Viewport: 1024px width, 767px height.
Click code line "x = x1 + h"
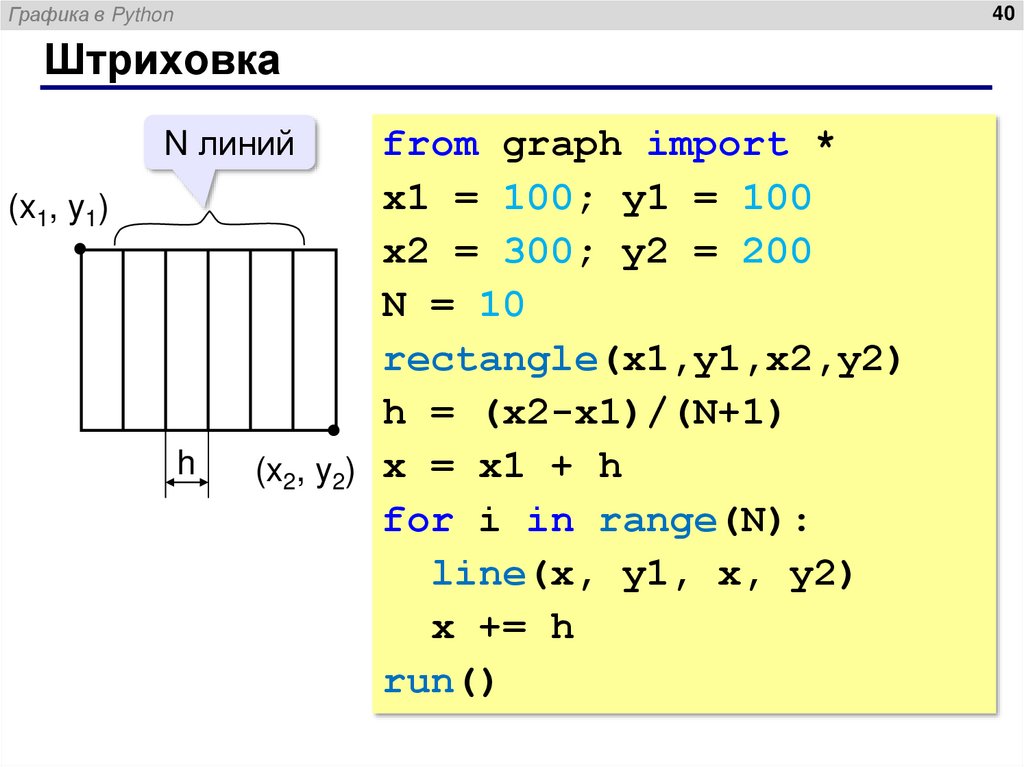[502, 466]
